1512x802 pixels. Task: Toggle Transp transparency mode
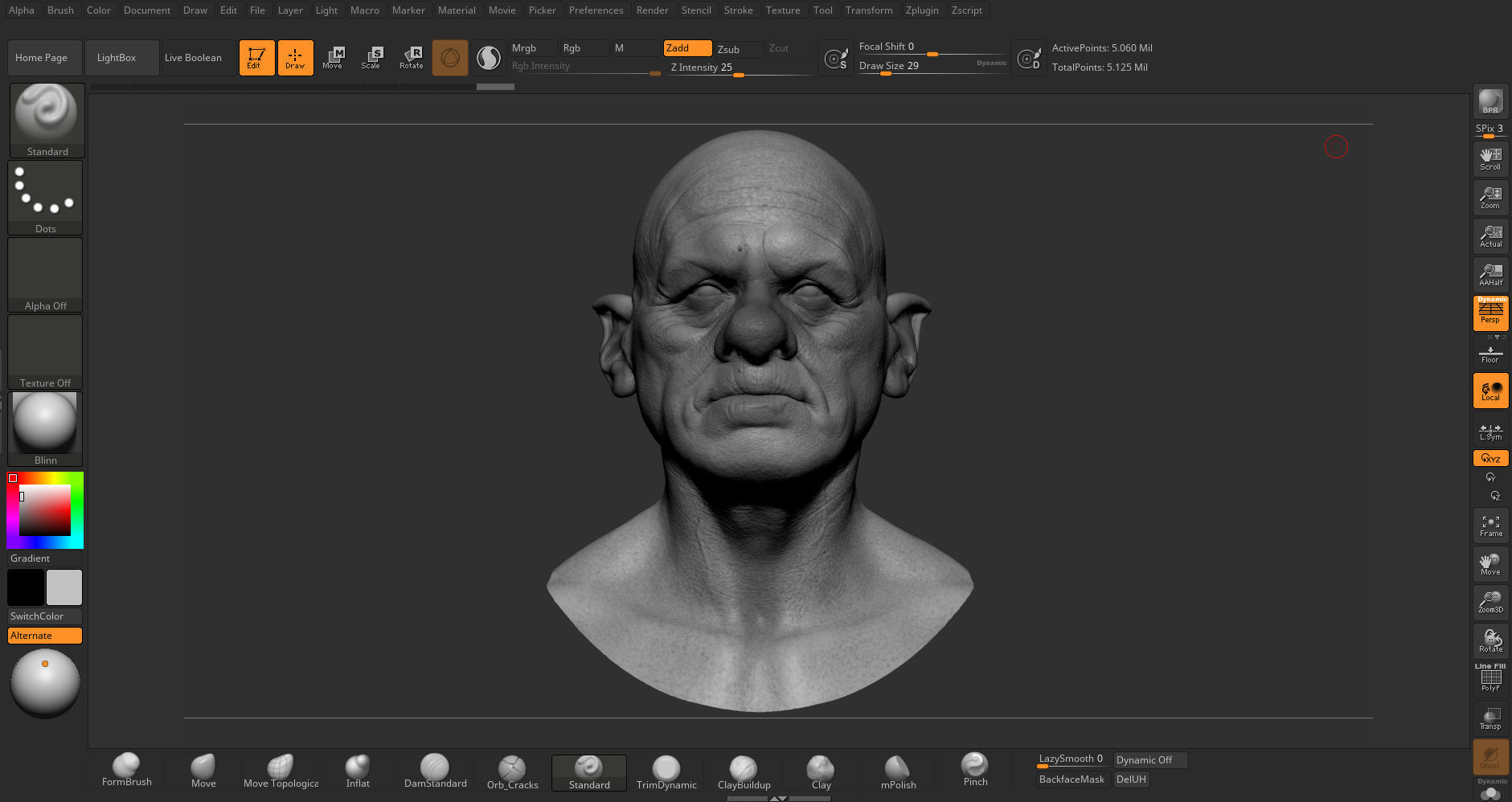tap(1490, 718)
